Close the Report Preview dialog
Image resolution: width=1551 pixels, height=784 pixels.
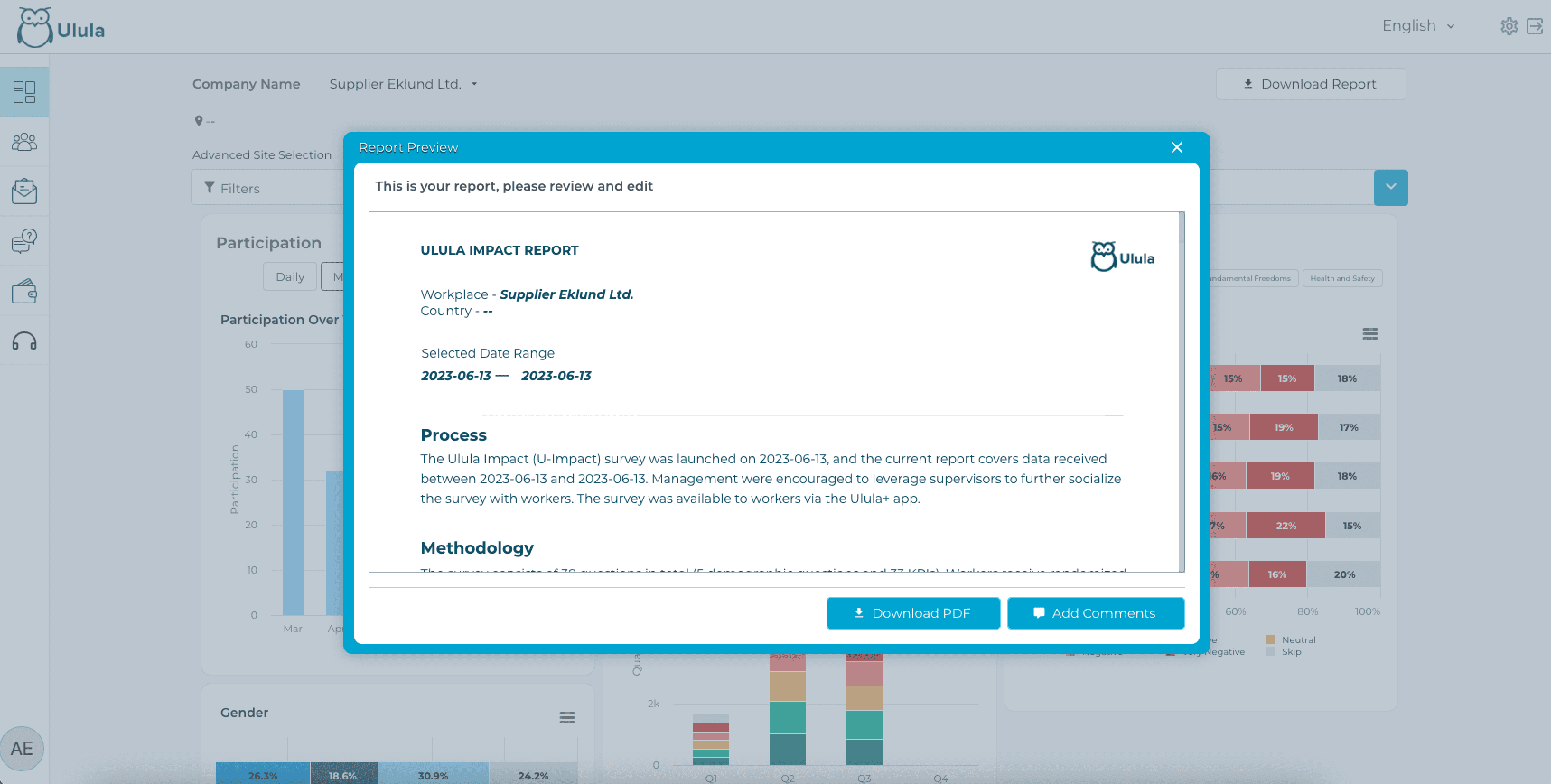pyautogui.click(x=1177, y=148)
